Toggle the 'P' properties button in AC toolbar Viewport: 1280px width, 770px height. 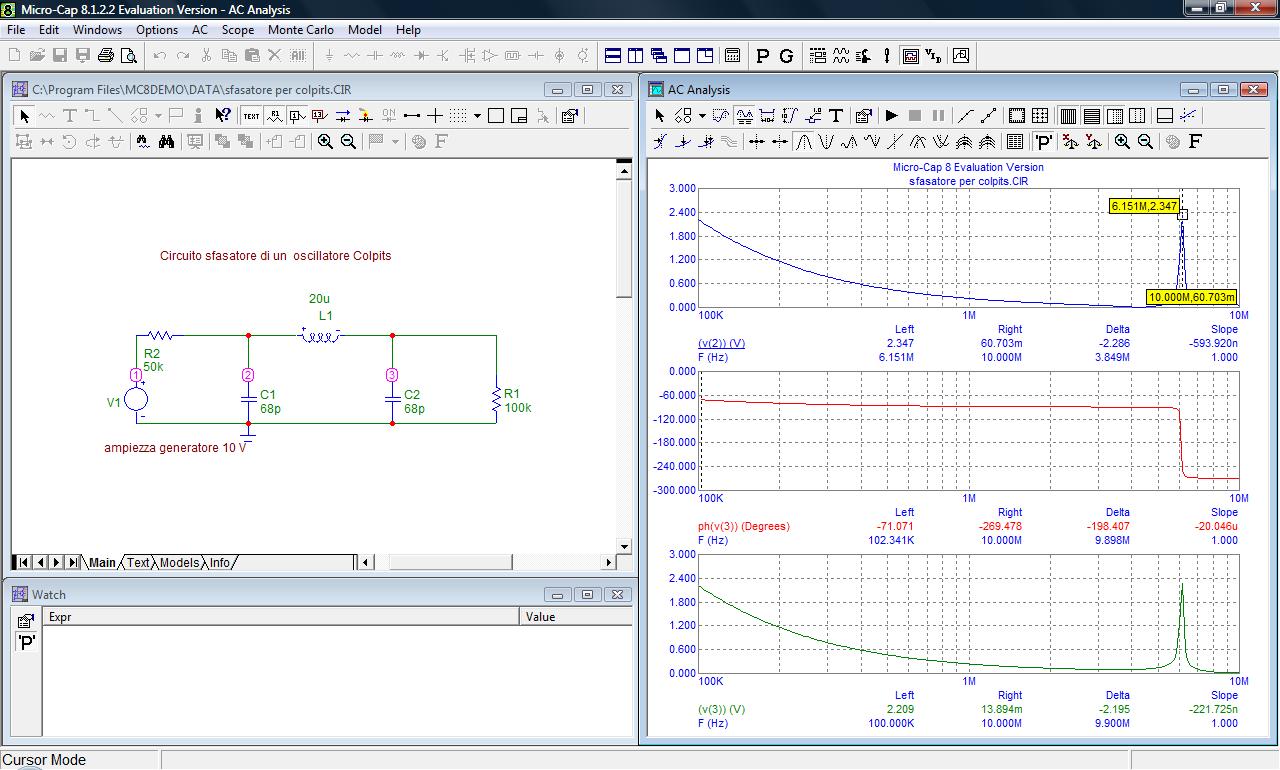tap(1043, 142)
